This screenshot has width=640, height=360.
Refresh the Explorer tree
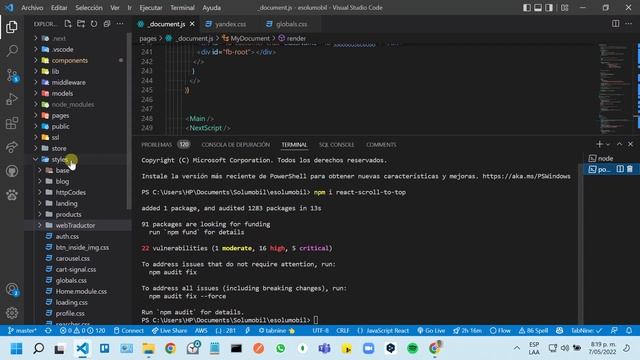click(x=94, y=24)
